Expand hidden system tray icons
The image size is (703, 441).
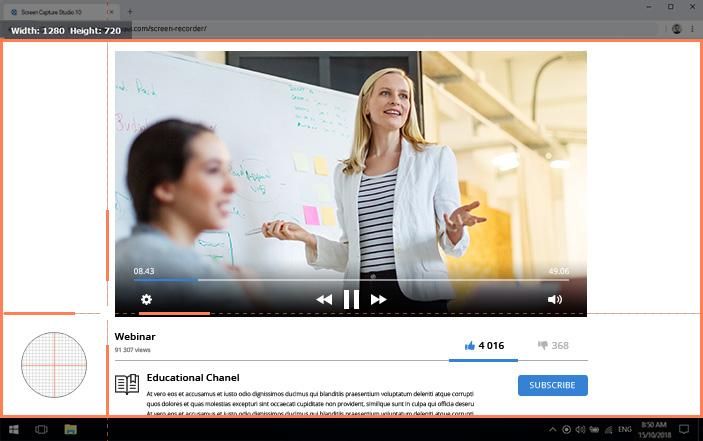[551, 430]
